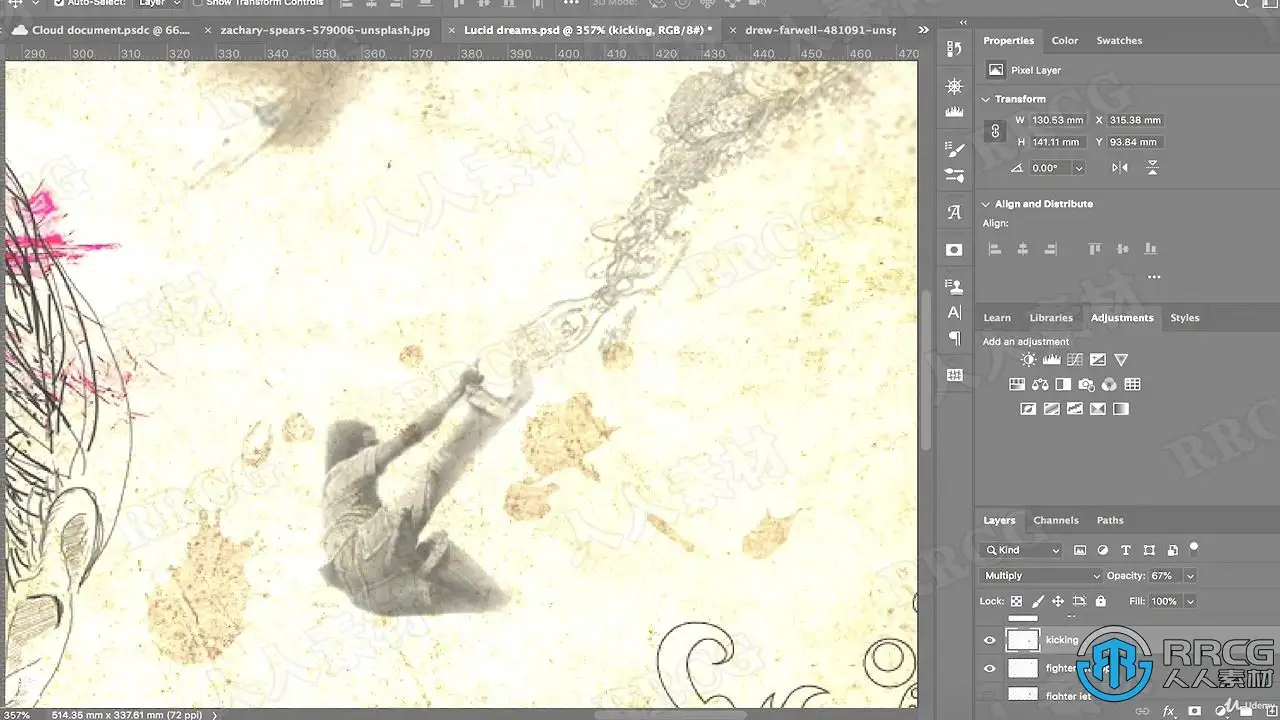Click the Flip Horizontal icon in Transform
Screen dimensions: 1280x720
tap(1120, 168)
